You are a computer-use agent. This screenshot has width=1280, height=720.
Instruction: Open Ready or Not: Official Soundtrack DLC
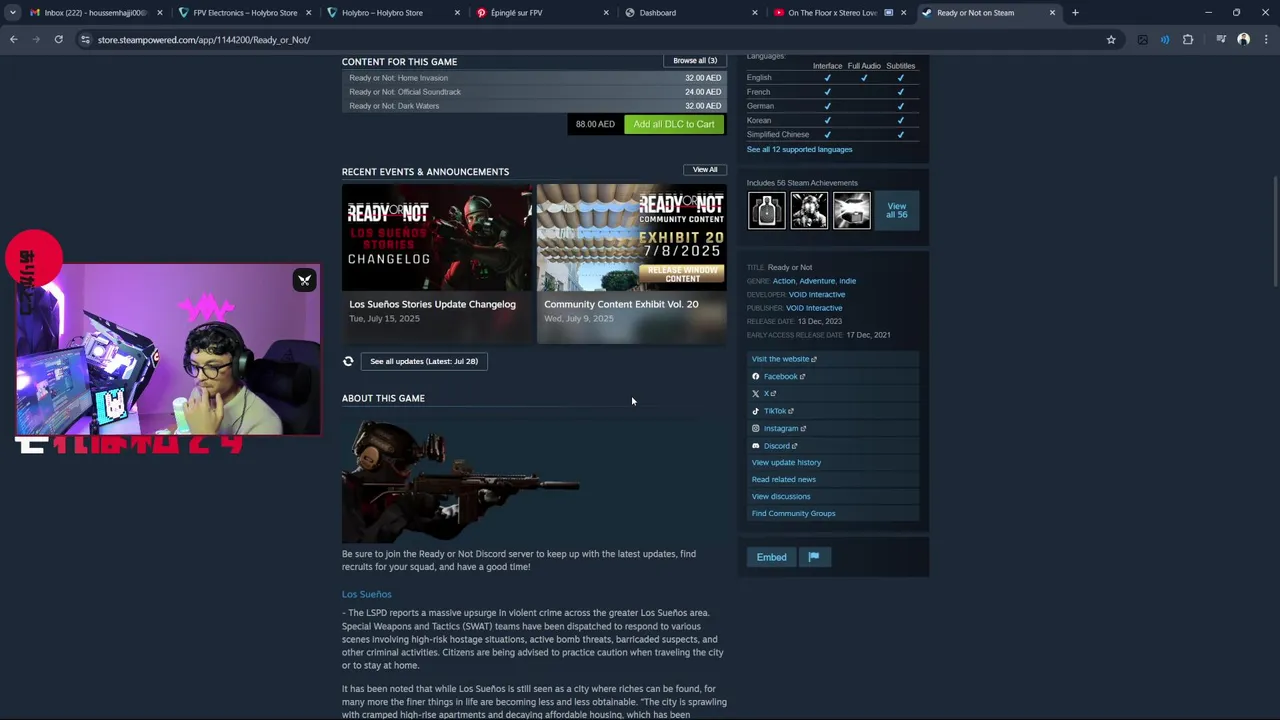coord(534,92)
